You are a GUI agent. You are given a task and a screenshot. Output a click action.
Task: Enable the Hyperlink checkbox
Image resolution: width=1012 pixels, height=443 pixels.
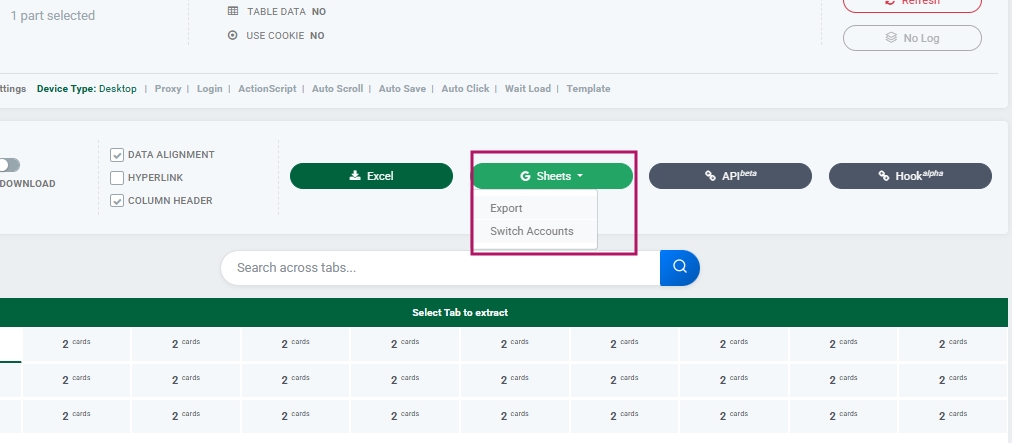(117, 178)
